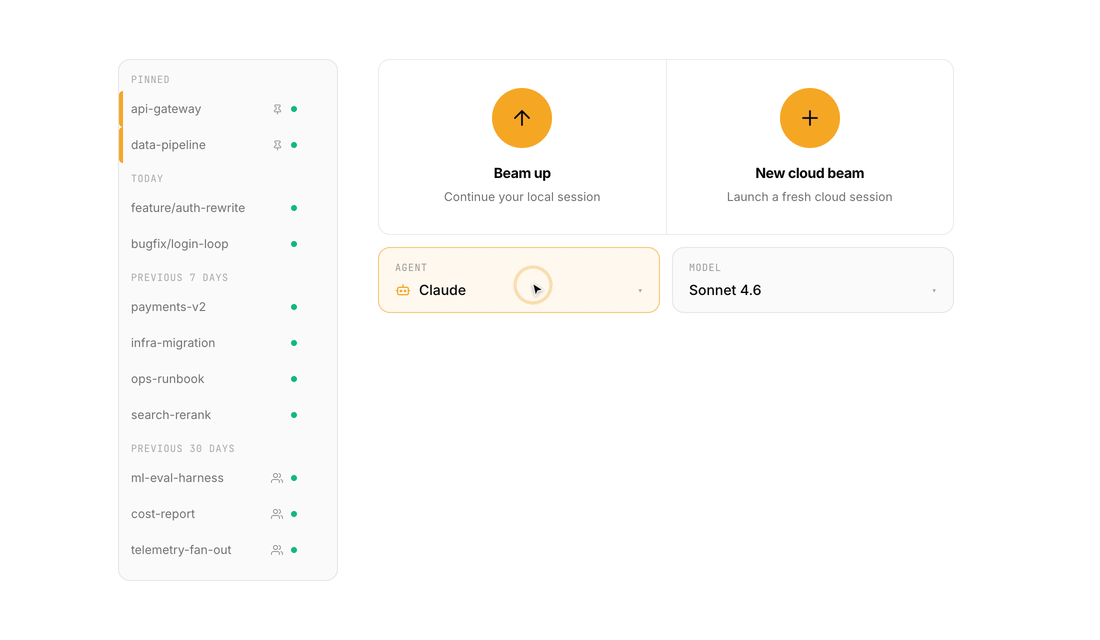Viewport: 1100px width, 640px height.
Task: Select the Sonnet 4.6 model value
Action: pos(725,290)
